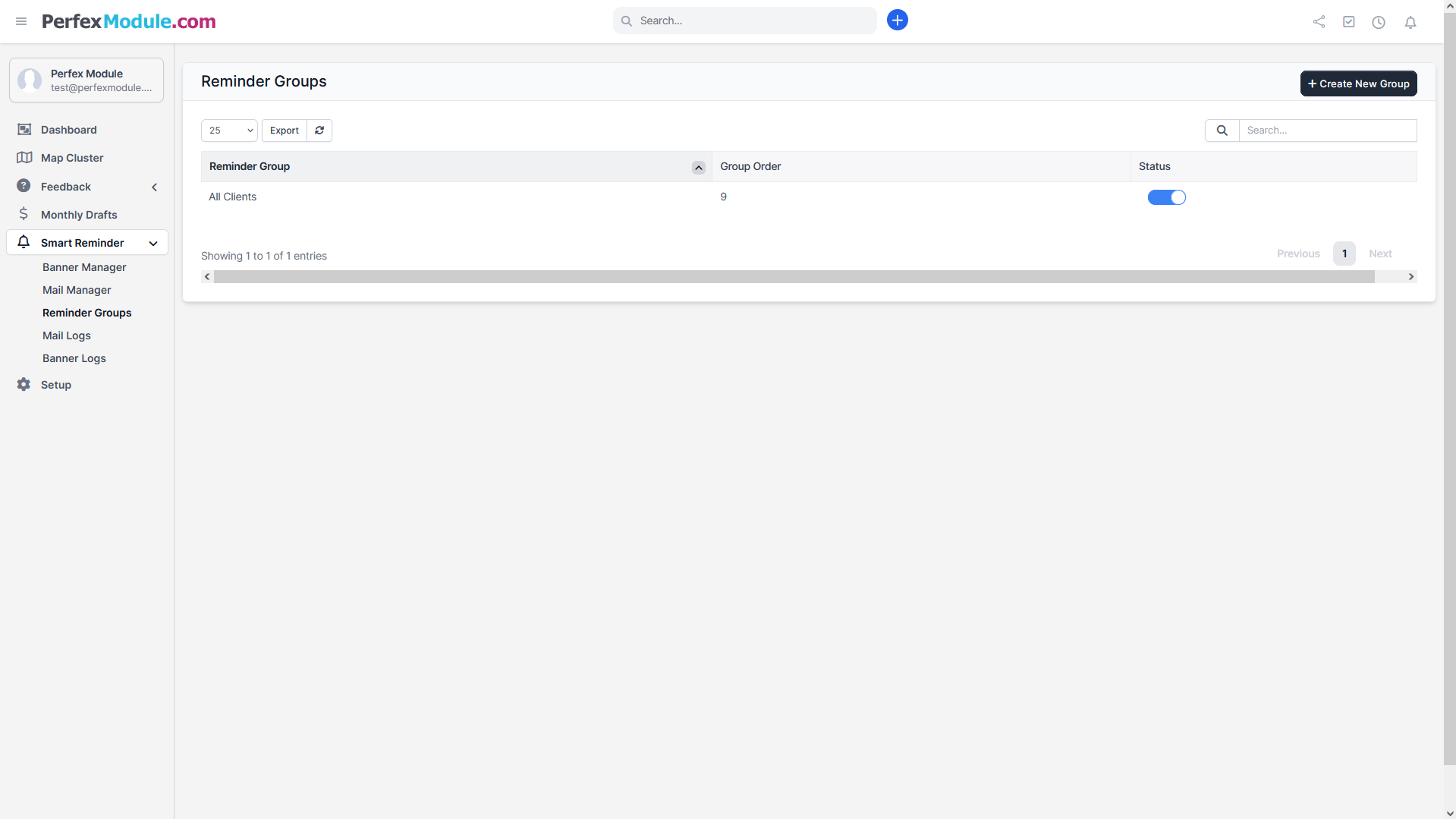This screenshot has height=819, width=1456.
Task: Click the table Search input field
Action: 1327,131
